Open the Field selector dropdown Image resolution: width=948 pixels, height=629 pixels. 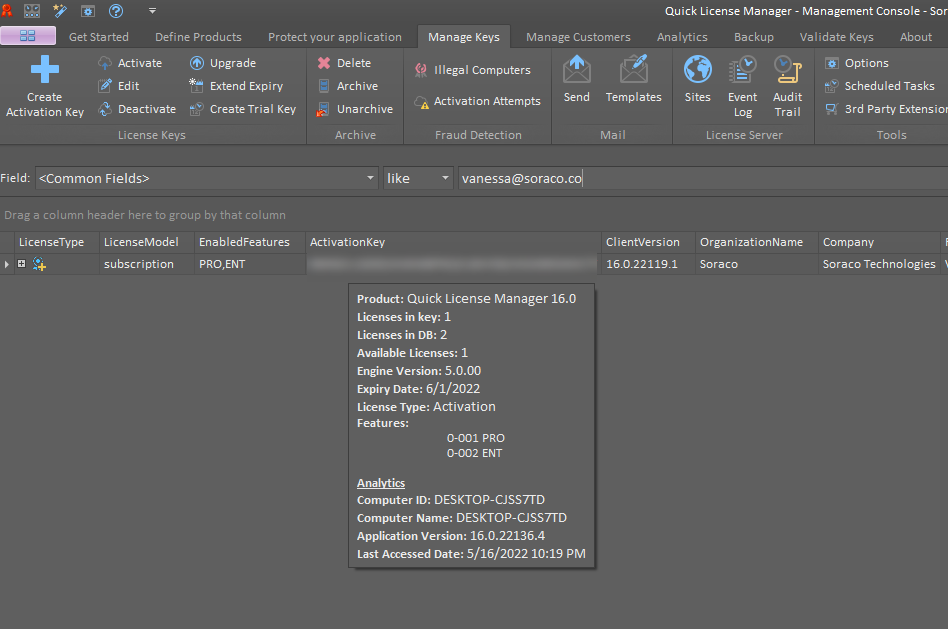coord(370,177)
